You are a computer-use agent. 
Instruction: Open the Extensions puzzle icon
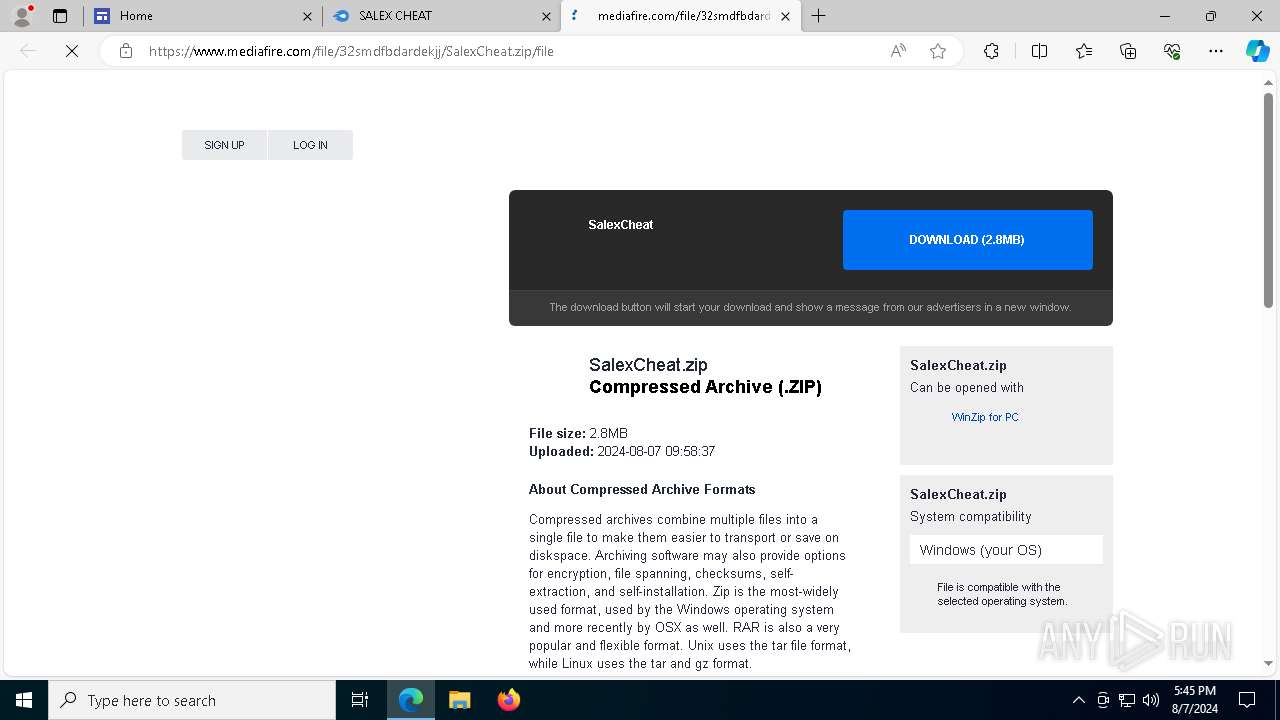(991, 51)
